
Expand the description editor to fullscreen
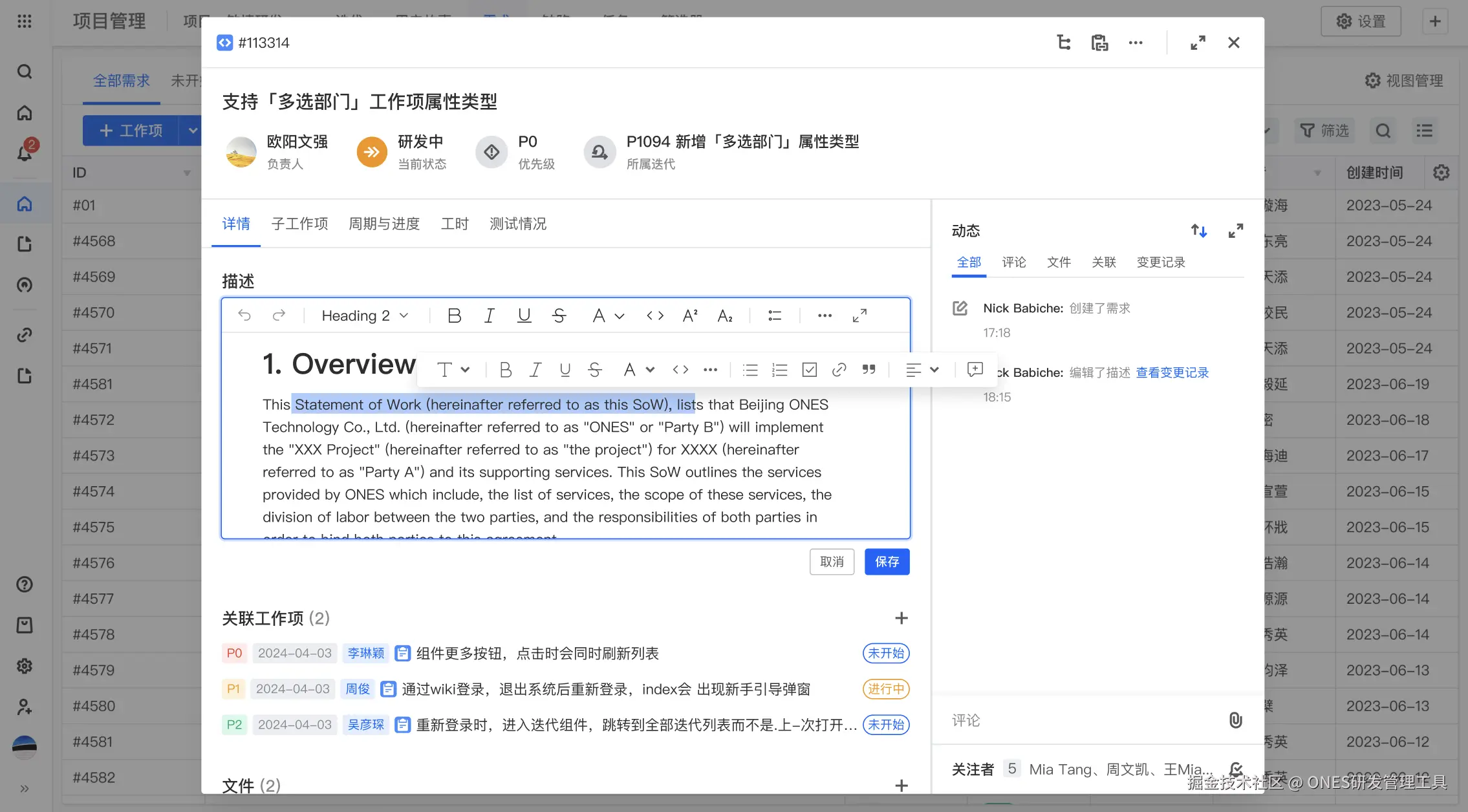(859, 315)
